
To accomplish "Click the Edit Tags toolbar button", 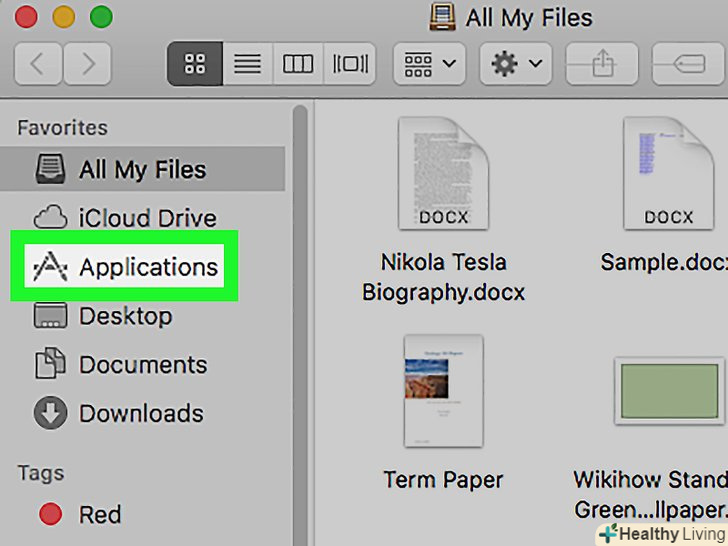I will coord(688,65).
